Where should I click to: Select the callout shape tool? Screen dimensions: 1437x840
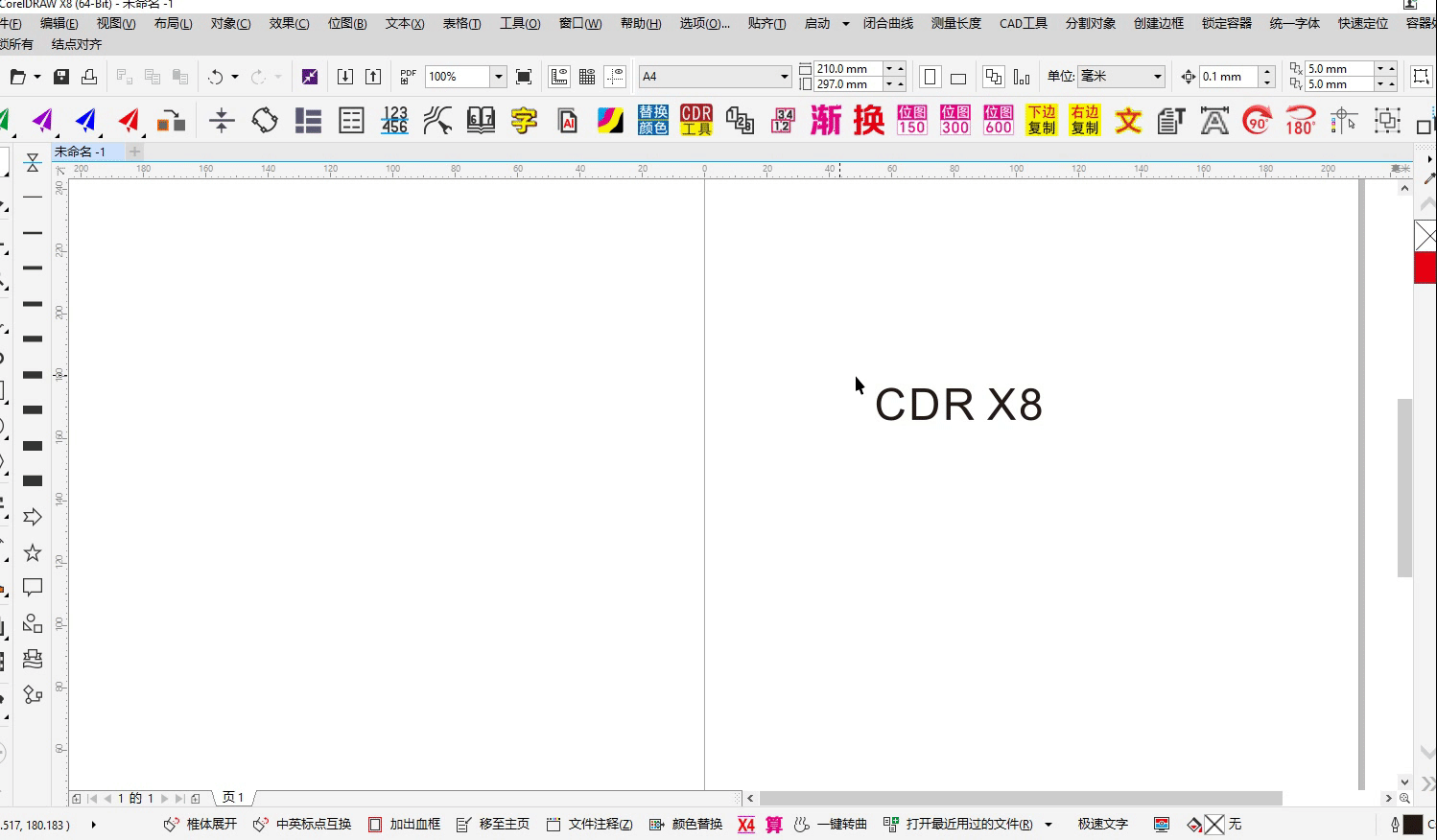[33, 588]
